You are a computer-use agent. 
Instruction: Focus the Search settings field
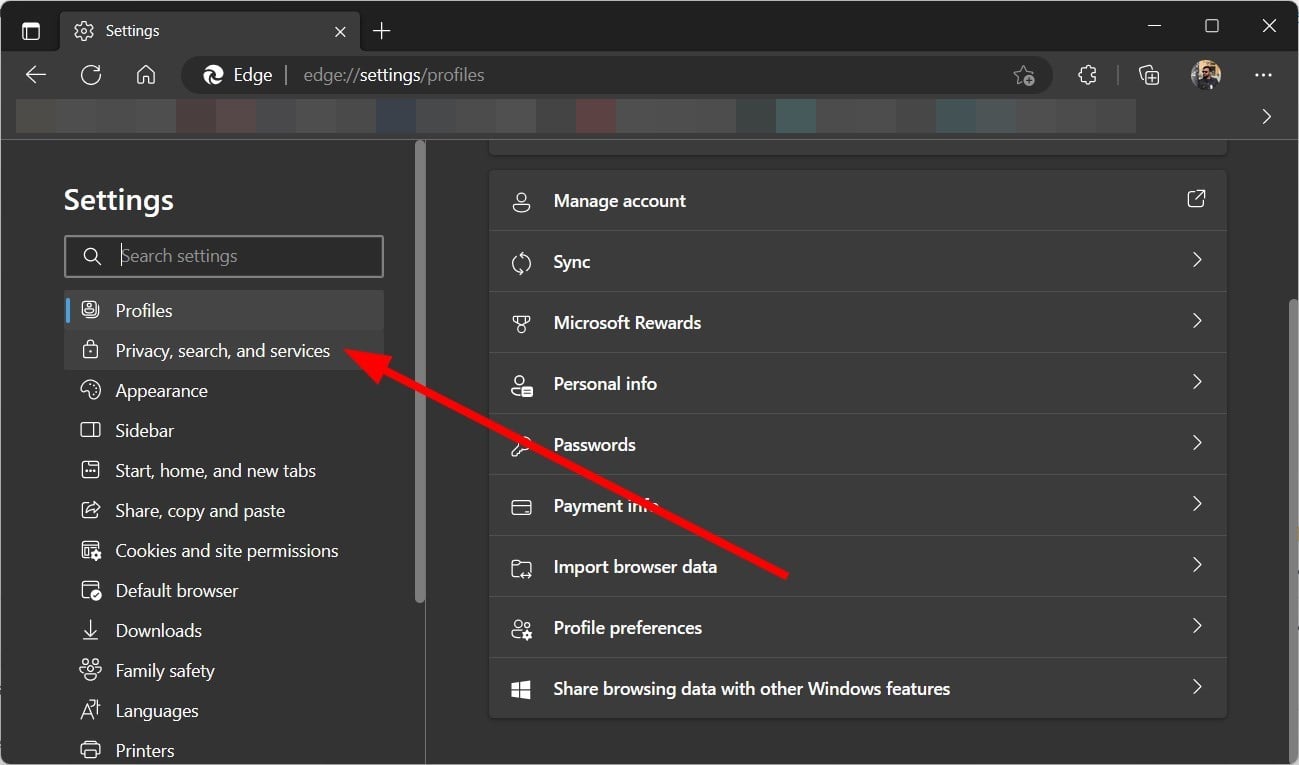(224, 256)
